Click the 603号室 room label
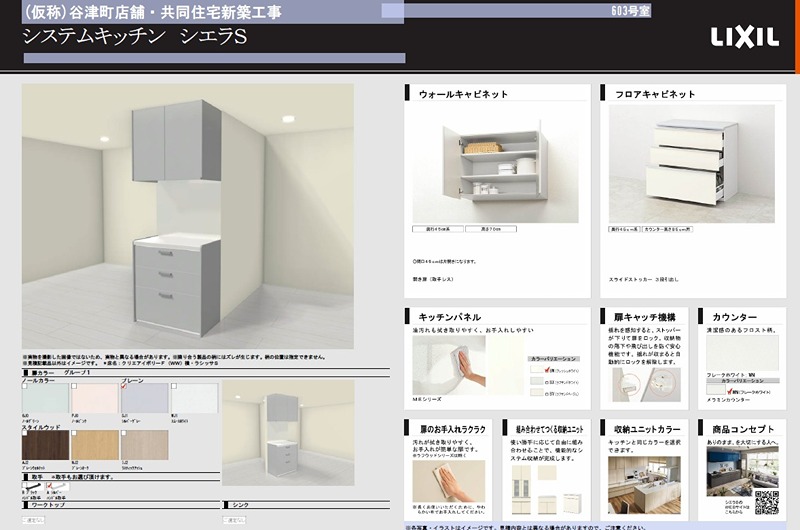 tap(631, 11)
